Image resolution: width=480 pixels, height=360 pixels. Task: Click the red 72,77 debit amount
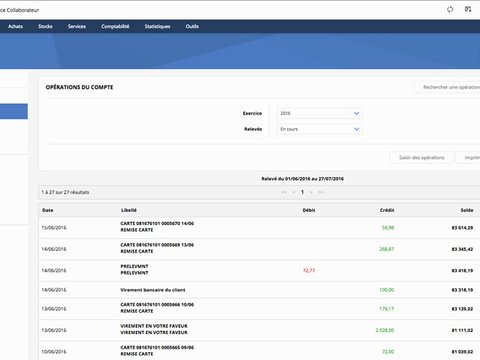tap(309, 270)
